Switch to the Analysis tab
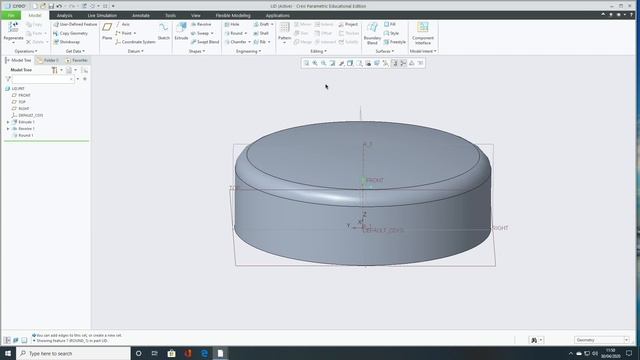Screen dimensions: 640x360 [64, 16]
